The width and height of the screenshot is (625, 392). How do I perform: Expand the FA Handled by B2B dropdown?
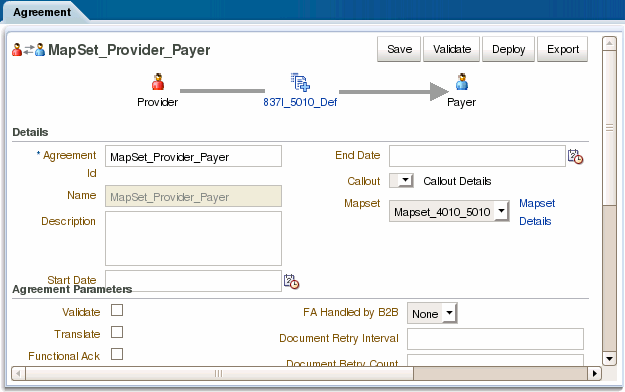pyautogui.click(x=432, y=313)
